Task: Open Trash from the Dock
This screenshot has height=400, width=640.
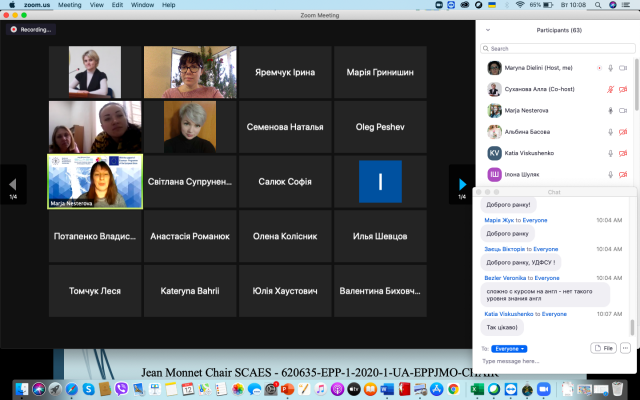Action: pos(618,389)
